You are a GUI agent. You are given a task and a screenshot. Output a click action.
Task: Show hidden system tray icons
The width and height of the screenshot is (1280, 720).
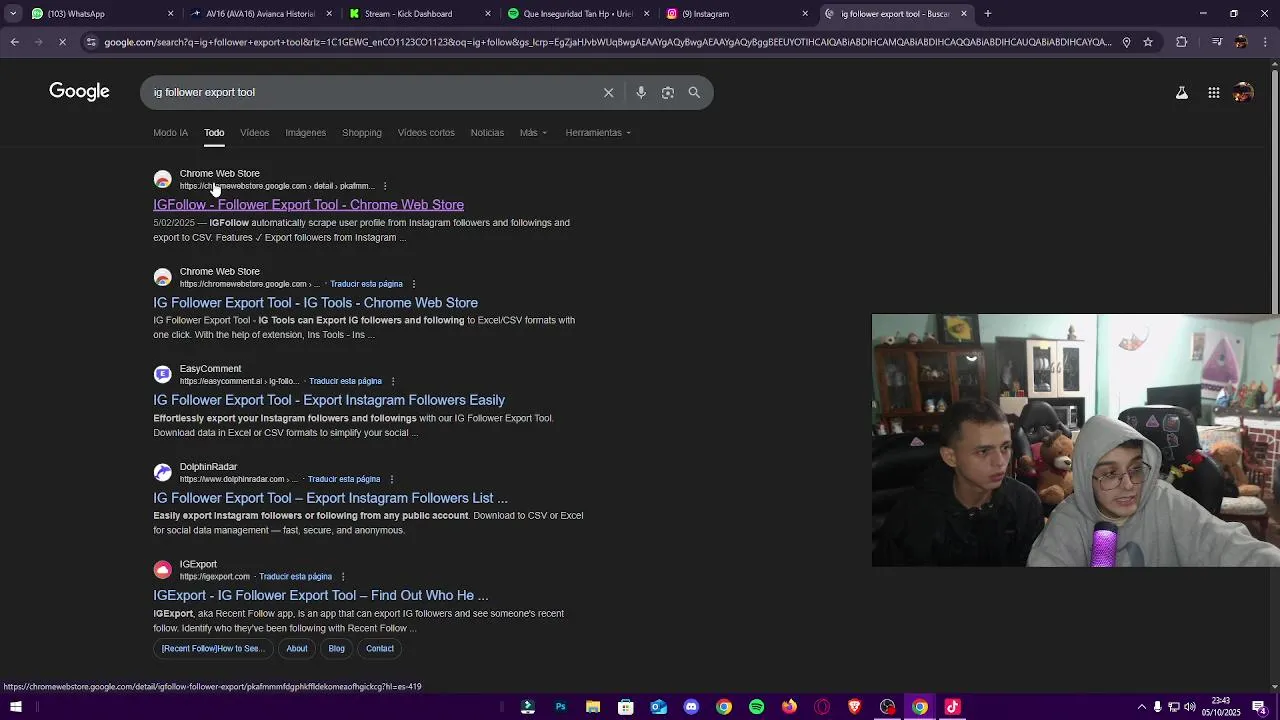coord(1142,707)
